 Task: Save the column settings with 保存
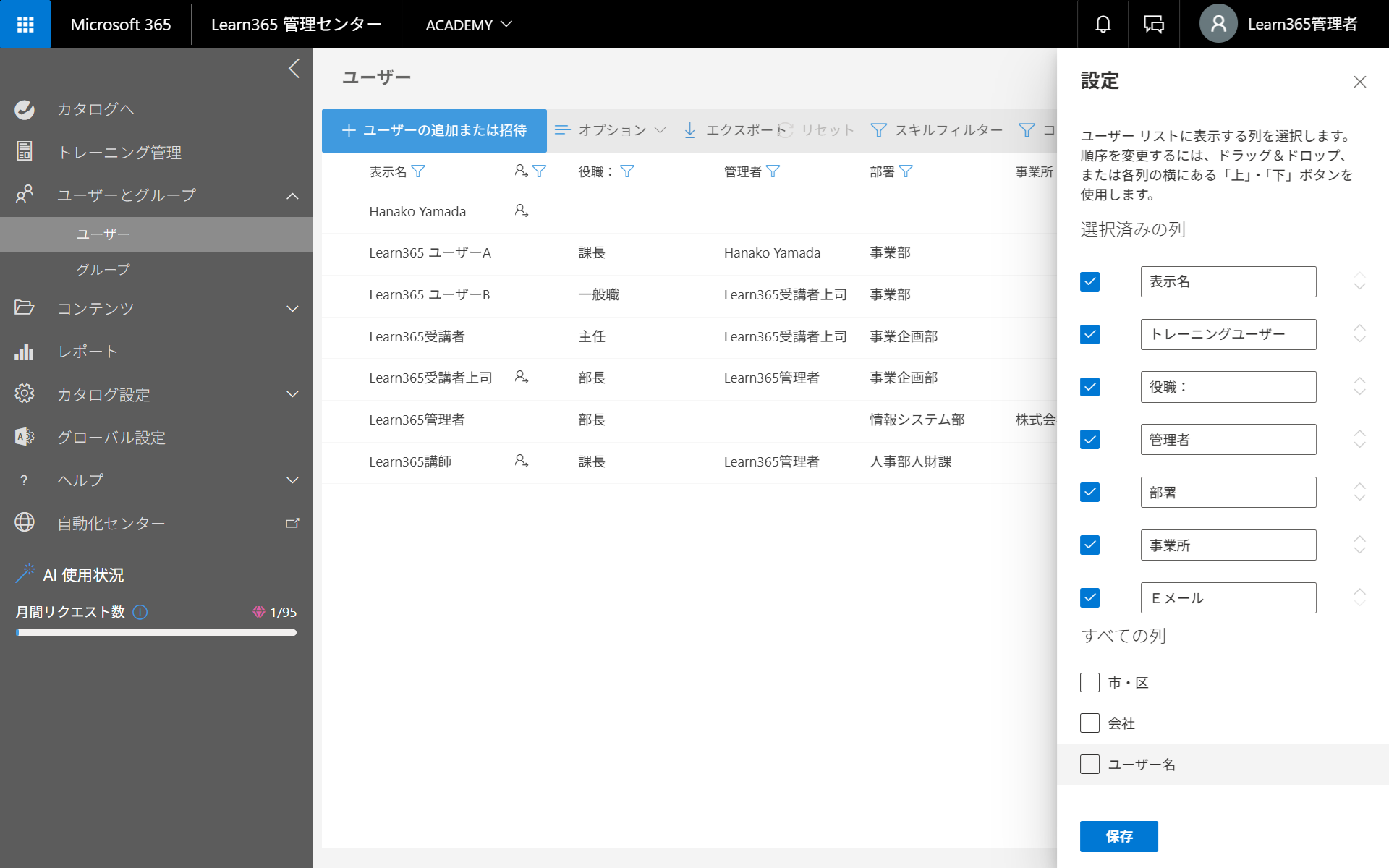tap(1118, 836)
